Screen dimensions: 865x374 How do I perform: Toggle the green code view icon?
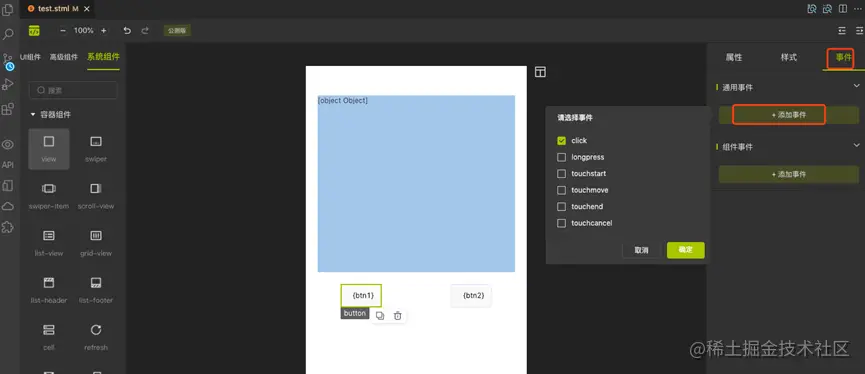tap(34, 31)
